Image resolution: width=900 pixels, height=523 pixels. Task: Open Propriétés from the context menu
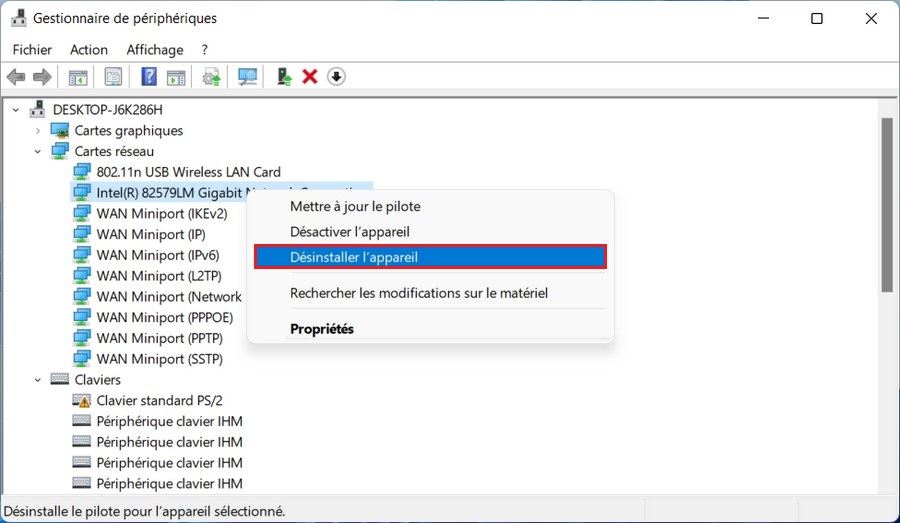tap(430, 329)
